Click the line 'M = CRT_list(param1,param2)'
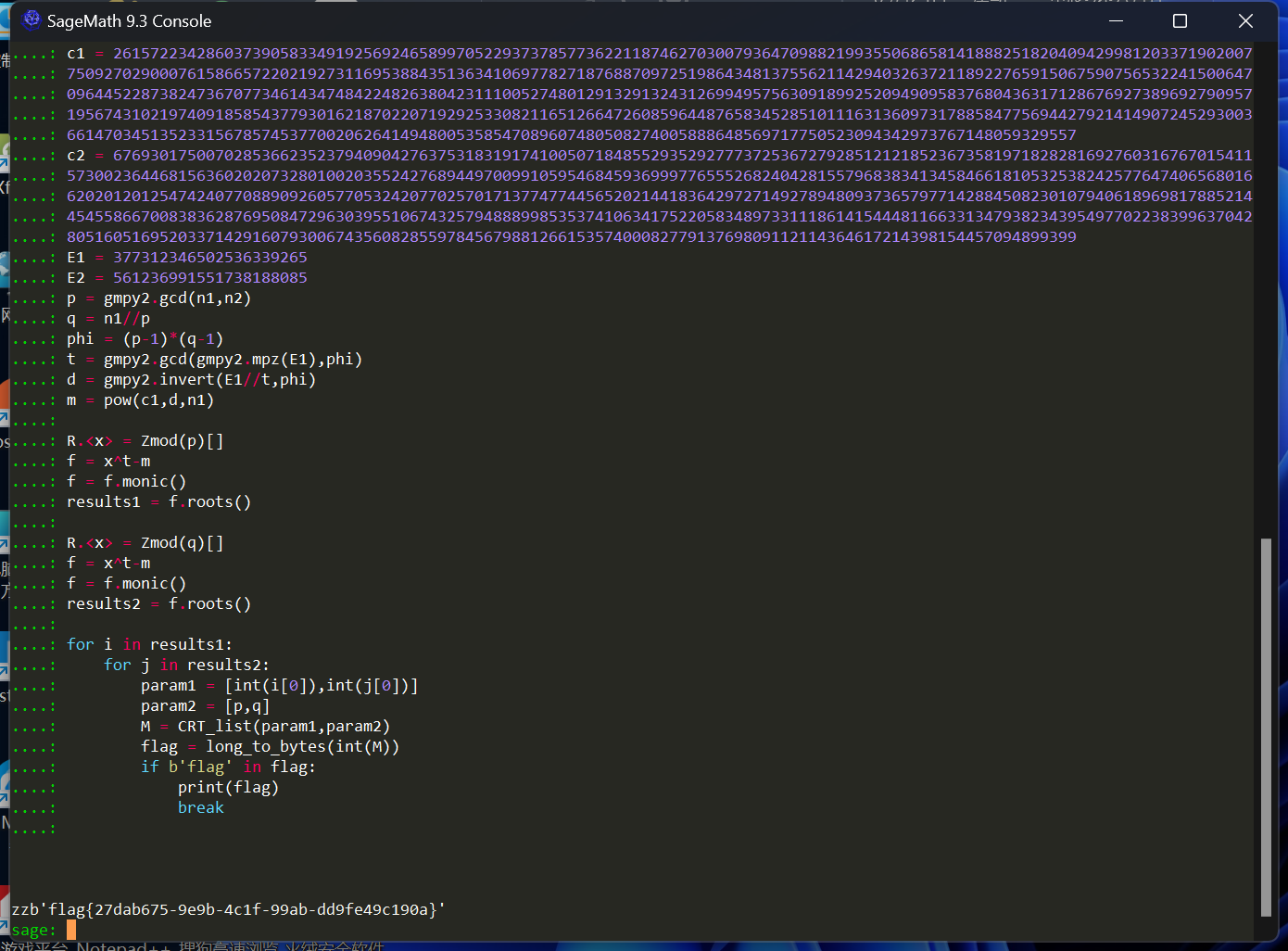 pos(265,726)
